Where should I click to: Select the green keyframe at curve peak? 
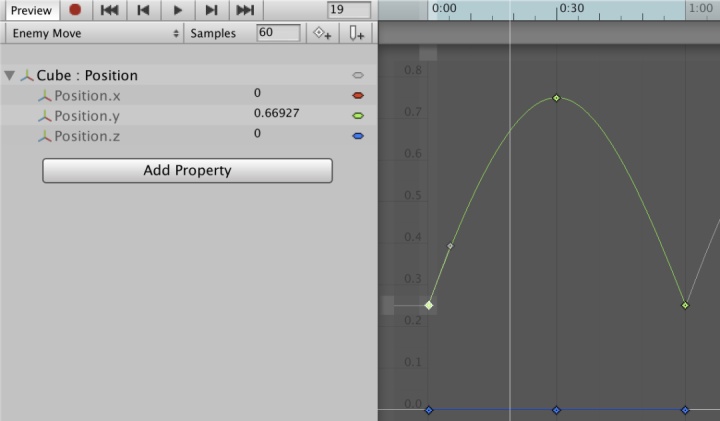coord(556,98)
